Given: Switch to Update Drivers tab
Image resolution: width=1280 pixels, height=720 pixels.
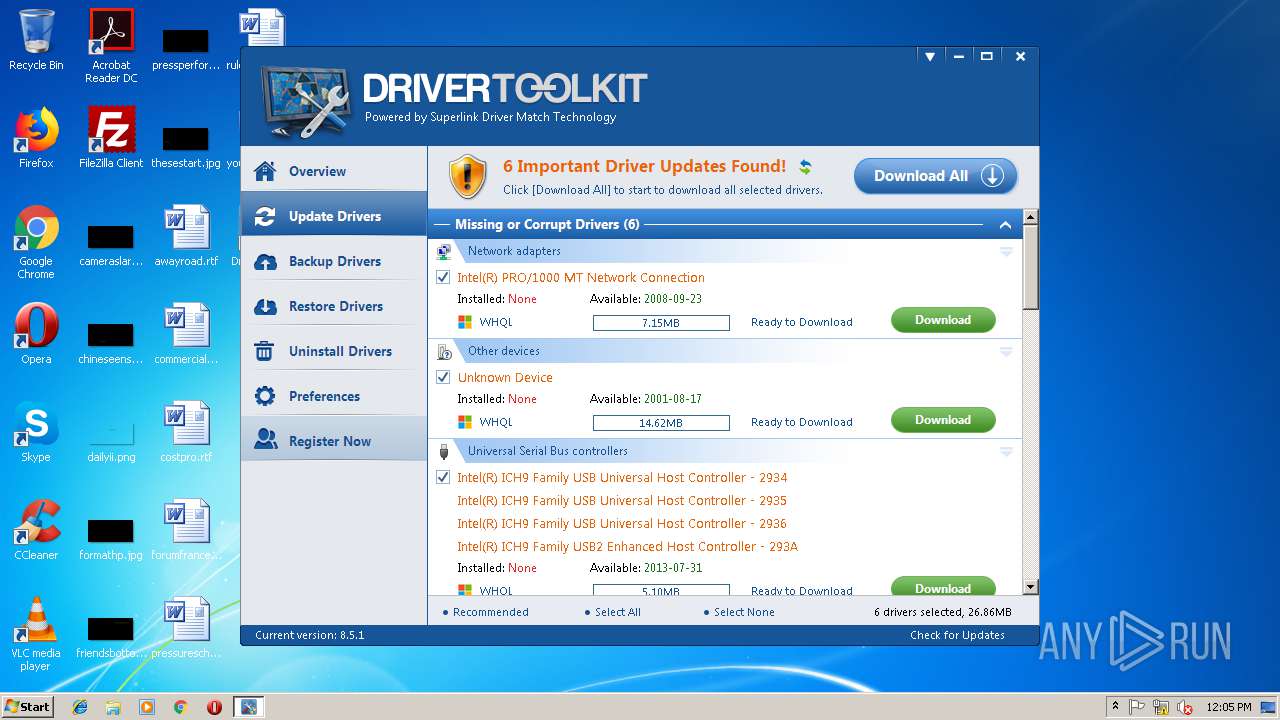Looking at the screenshot, I should [334, 216].
